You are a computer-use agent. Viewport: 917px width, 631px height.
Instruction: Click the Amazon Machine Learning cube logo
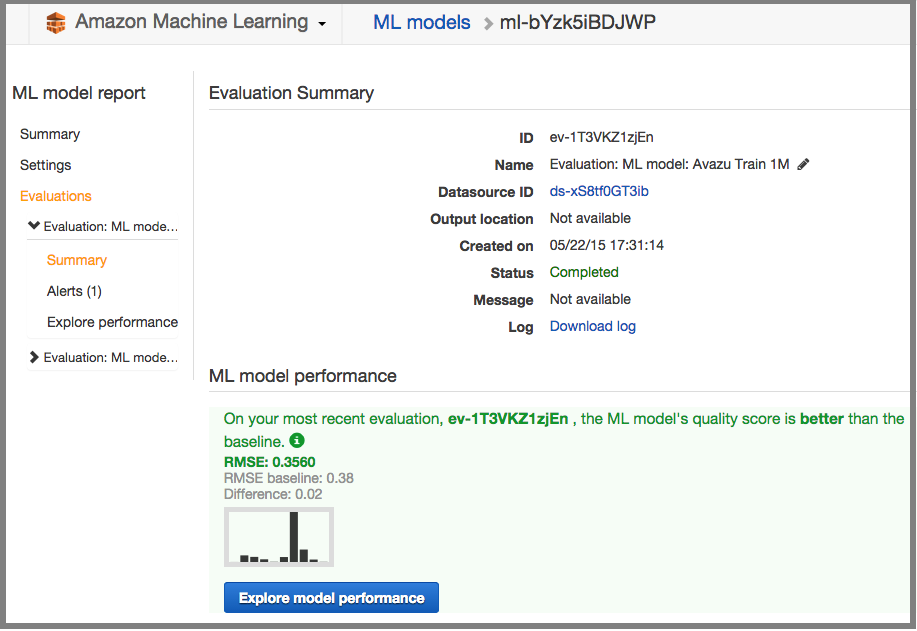tap(56, 23)
